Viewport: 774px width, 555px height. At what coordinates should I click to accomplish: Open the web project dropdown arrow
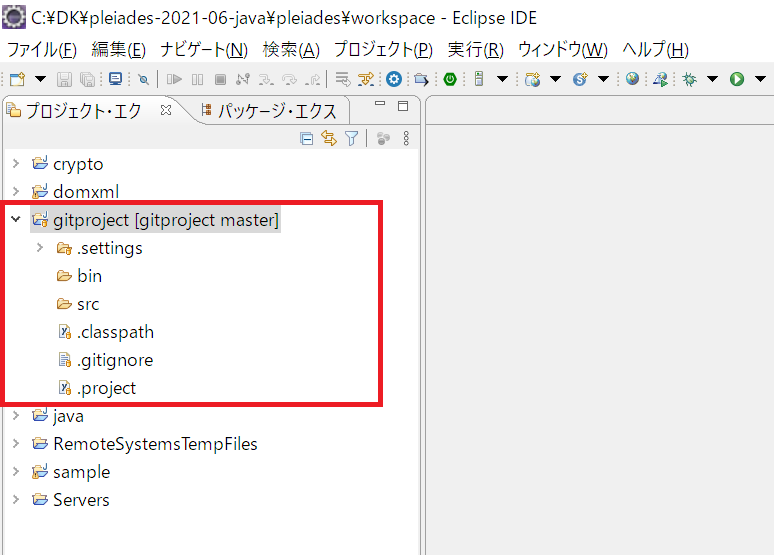(555, 79)
